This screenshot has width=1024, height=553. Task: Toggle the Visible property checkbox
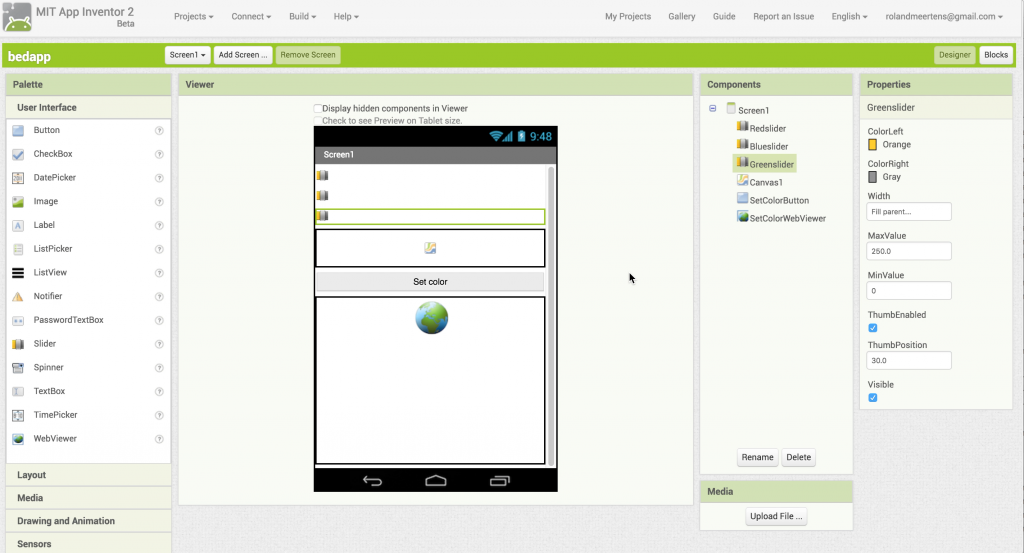(x=873, y=398)
